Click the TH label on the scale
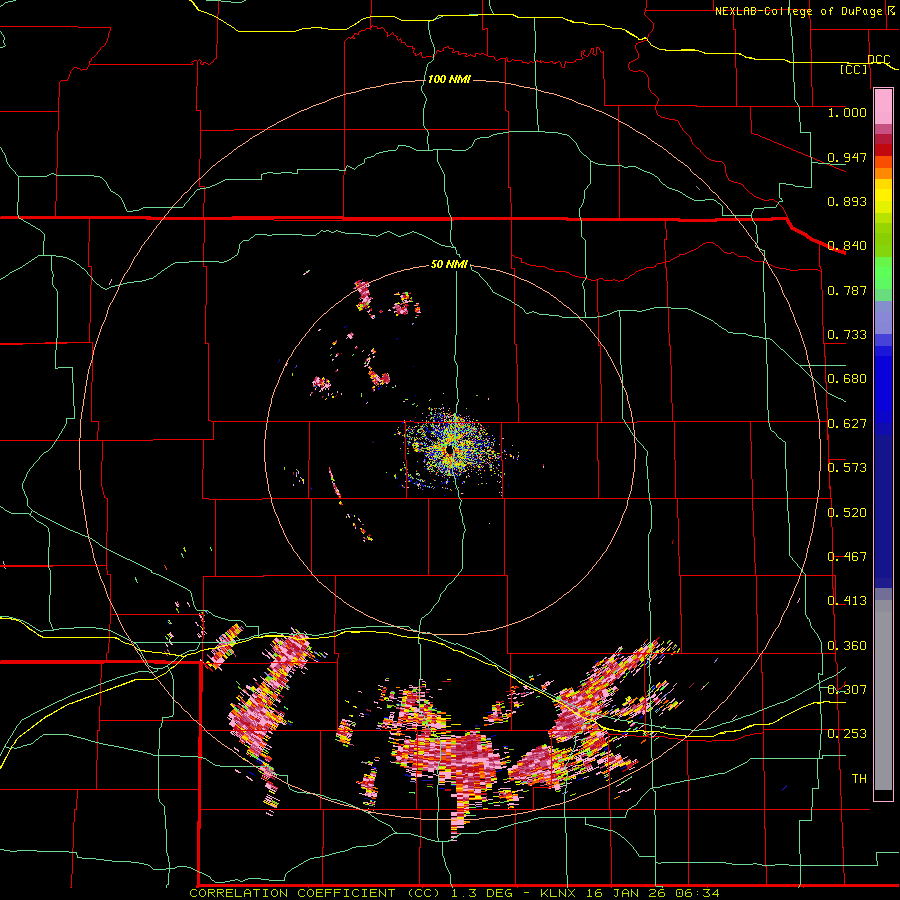This screenshot has height=900, width=900. click(x=859, y=779)
